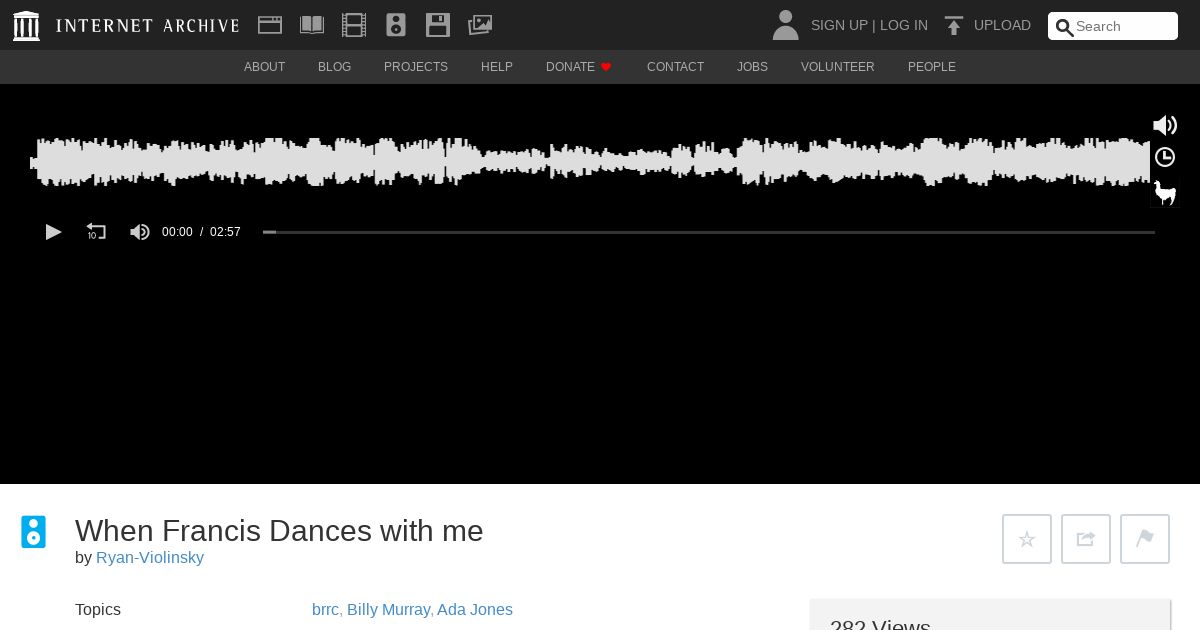Click the '02:57' duration text
Image resolution: width=1200 pixels, height=630 pixels.
225,232
